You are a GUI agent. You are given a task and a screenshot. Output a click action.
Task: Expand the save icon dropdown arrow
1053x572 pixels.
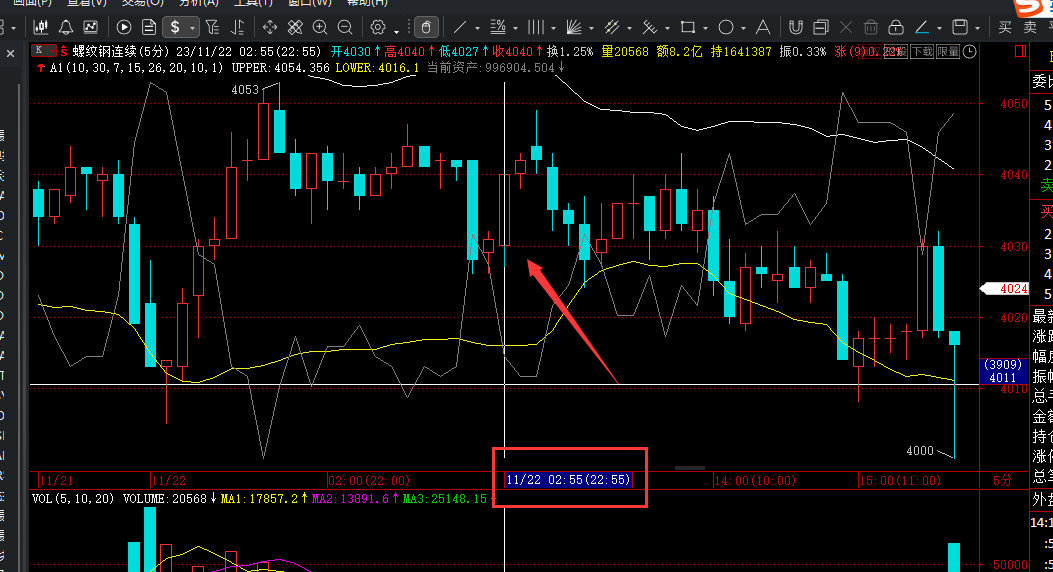977,29
